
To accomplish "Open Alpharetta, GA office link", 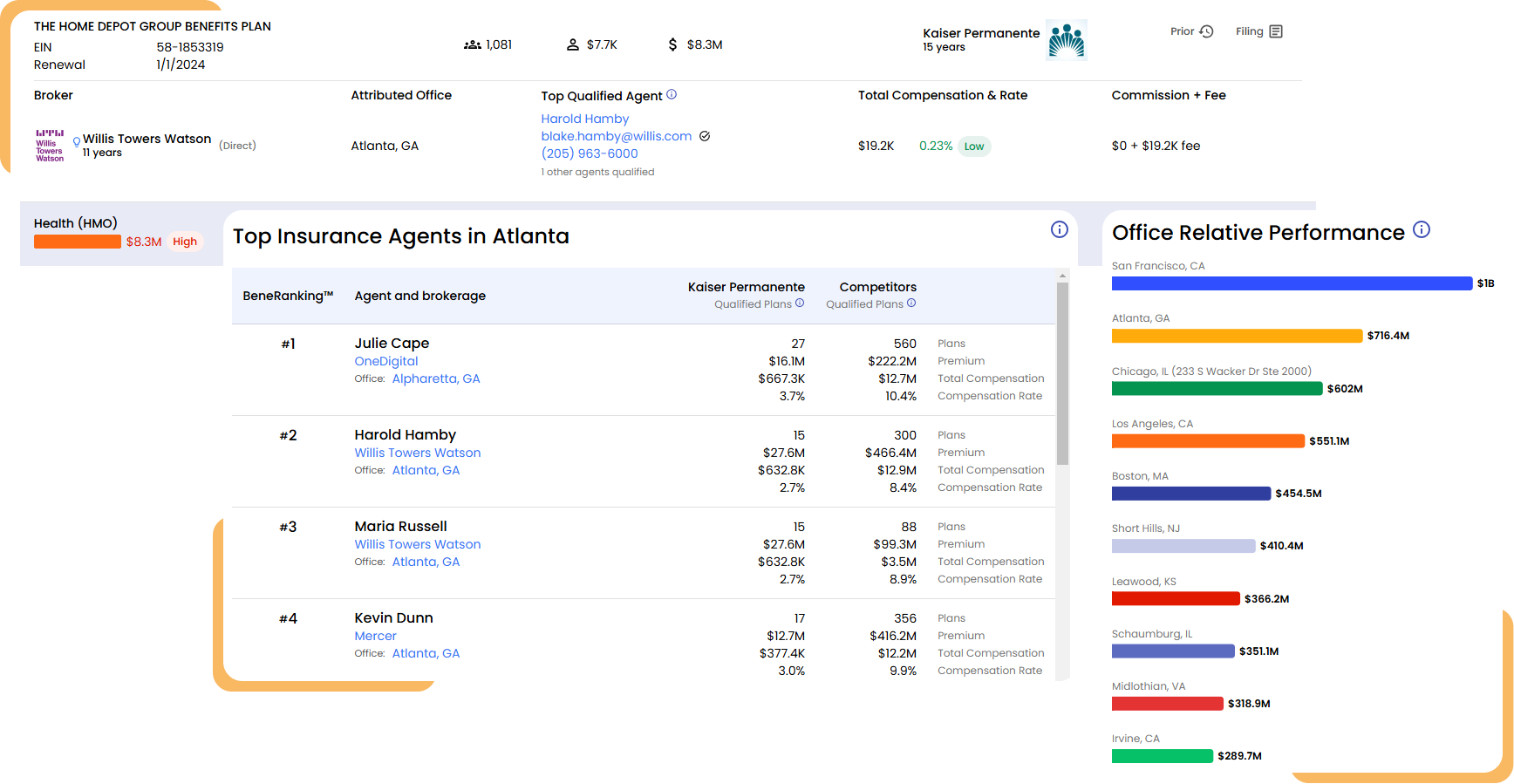I will coord(436,378).
